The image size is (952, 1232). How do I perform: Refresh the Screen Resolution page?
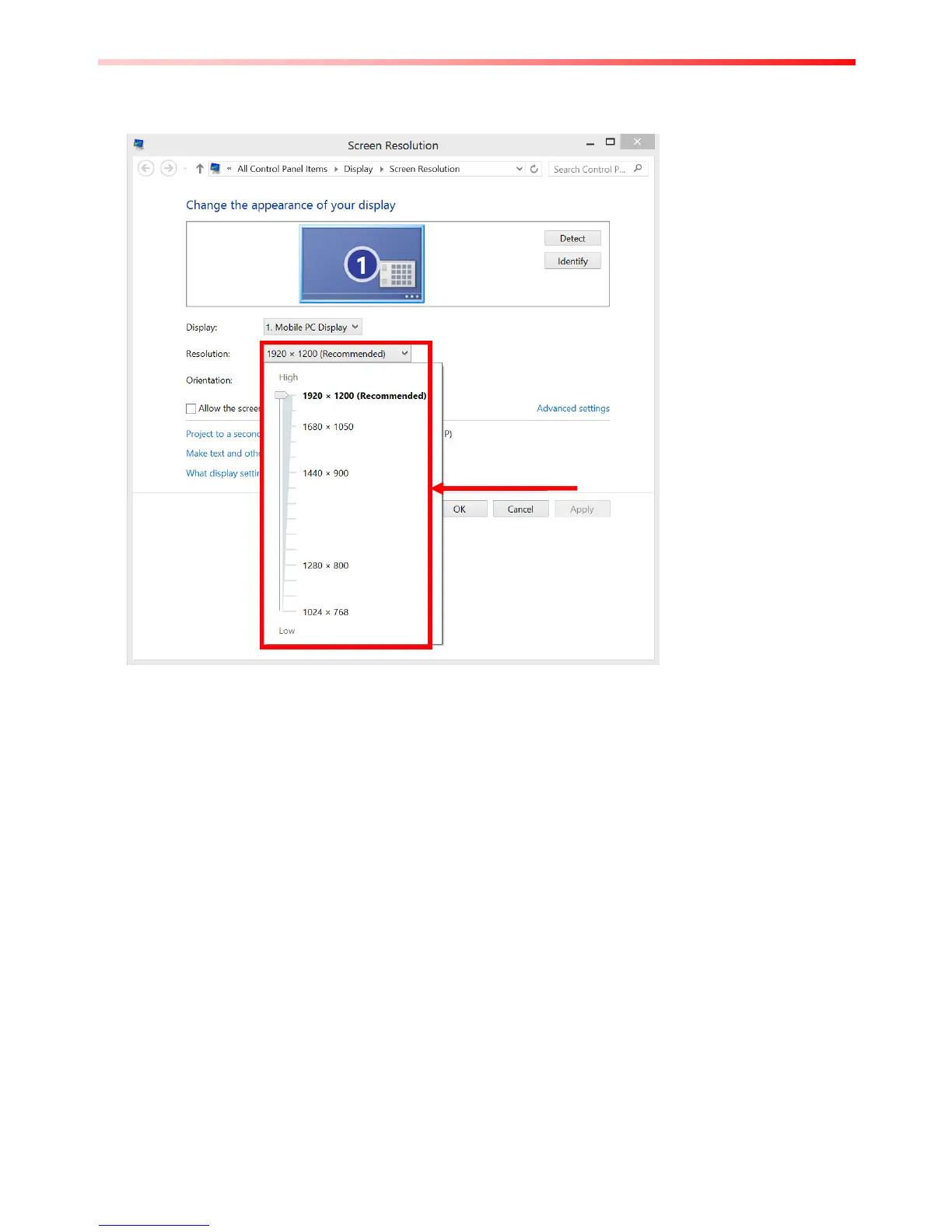click(x=534, y=169)
